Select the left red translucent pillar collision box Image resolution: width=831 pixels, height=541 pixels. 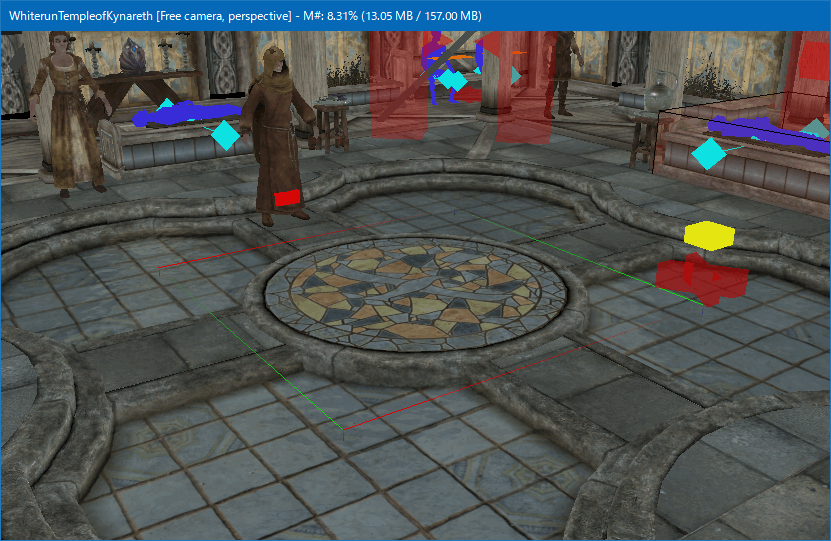coord(398,85)
